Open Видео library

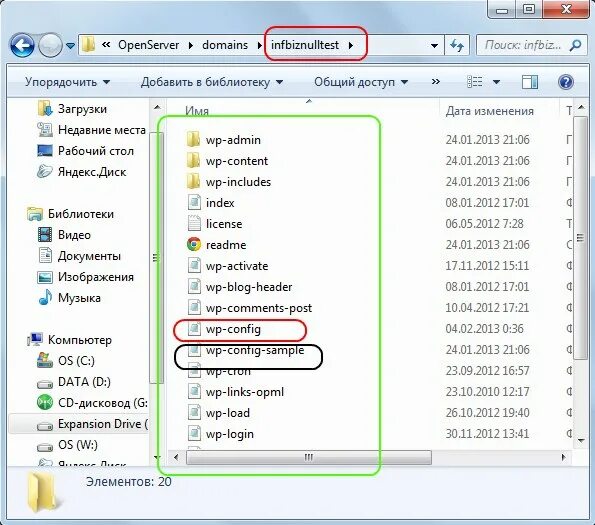[74, 235]
